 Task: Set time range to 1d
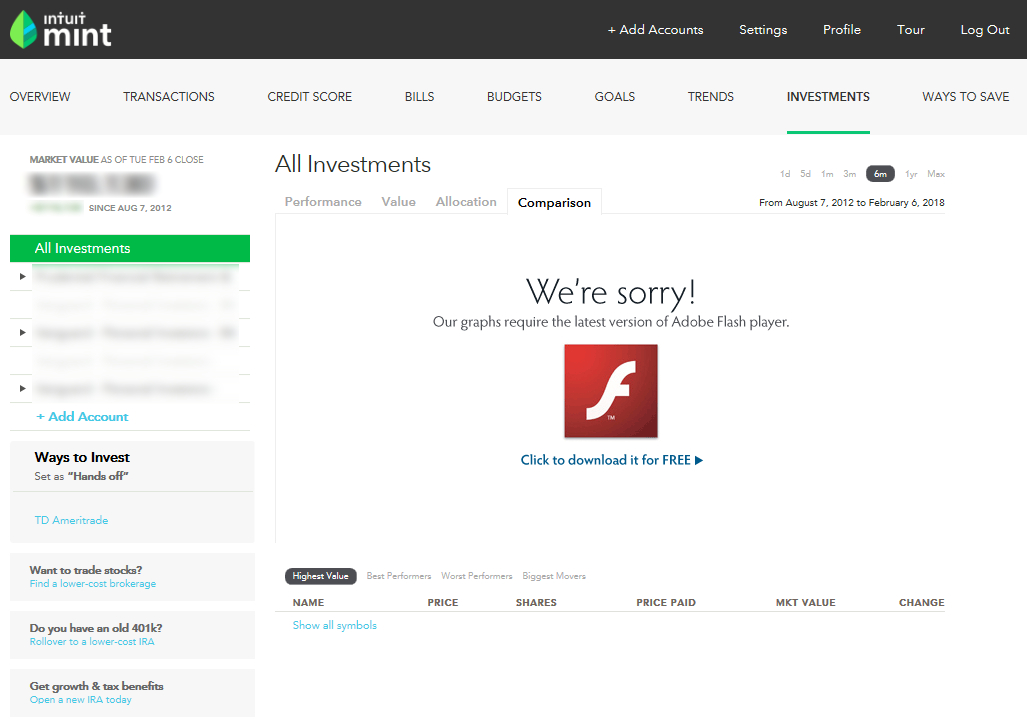click(785, 174)
